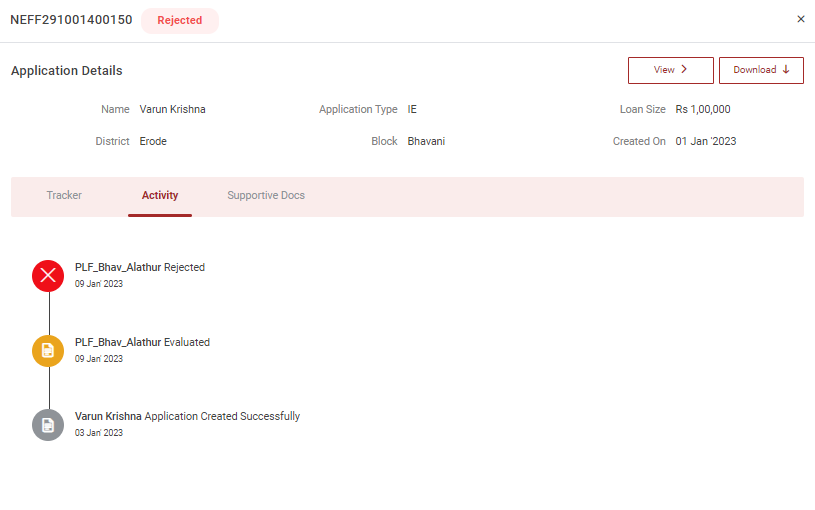Click the gray application created icon

pyautogui.click(x=48, y=424)
